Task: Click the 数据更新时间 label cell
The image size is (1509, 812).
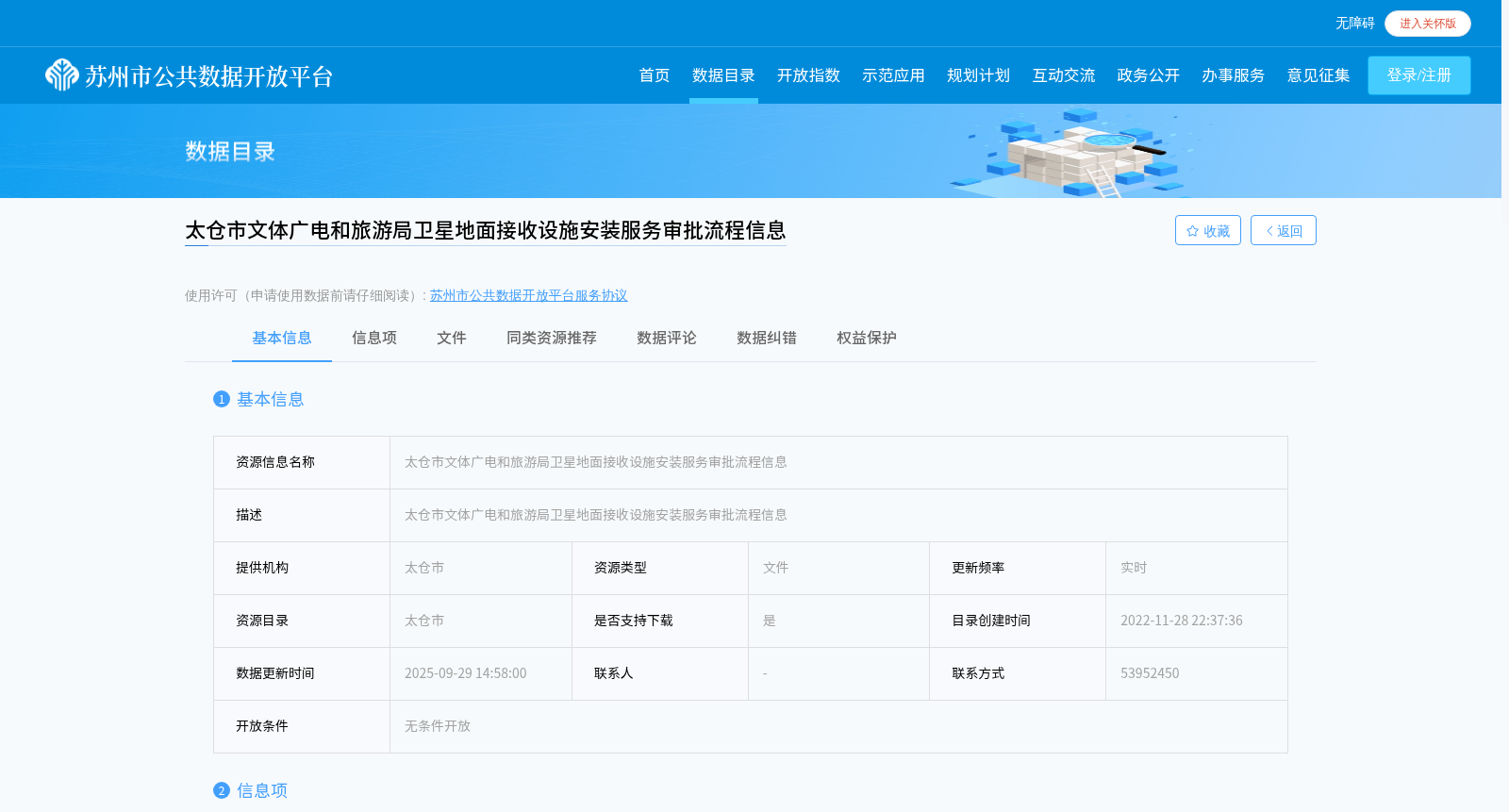Action: tap(302, 673)
